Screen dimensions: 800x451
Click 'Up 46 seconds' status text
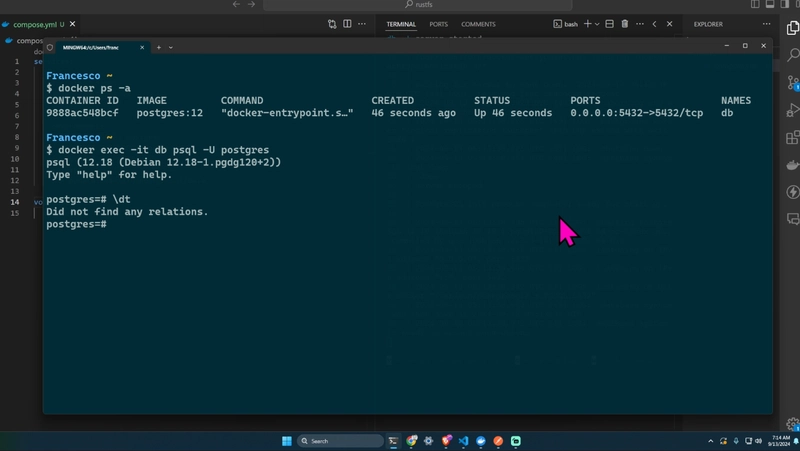pos(513,113)
